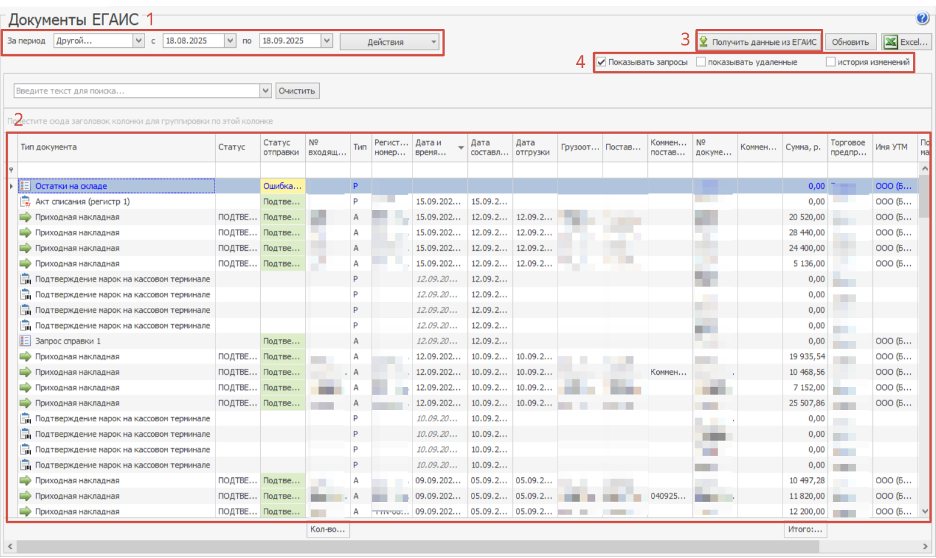Viewport: 936px width, 558px height.
Task: Select the Остатки на складе row text
Action: [71, 186]
